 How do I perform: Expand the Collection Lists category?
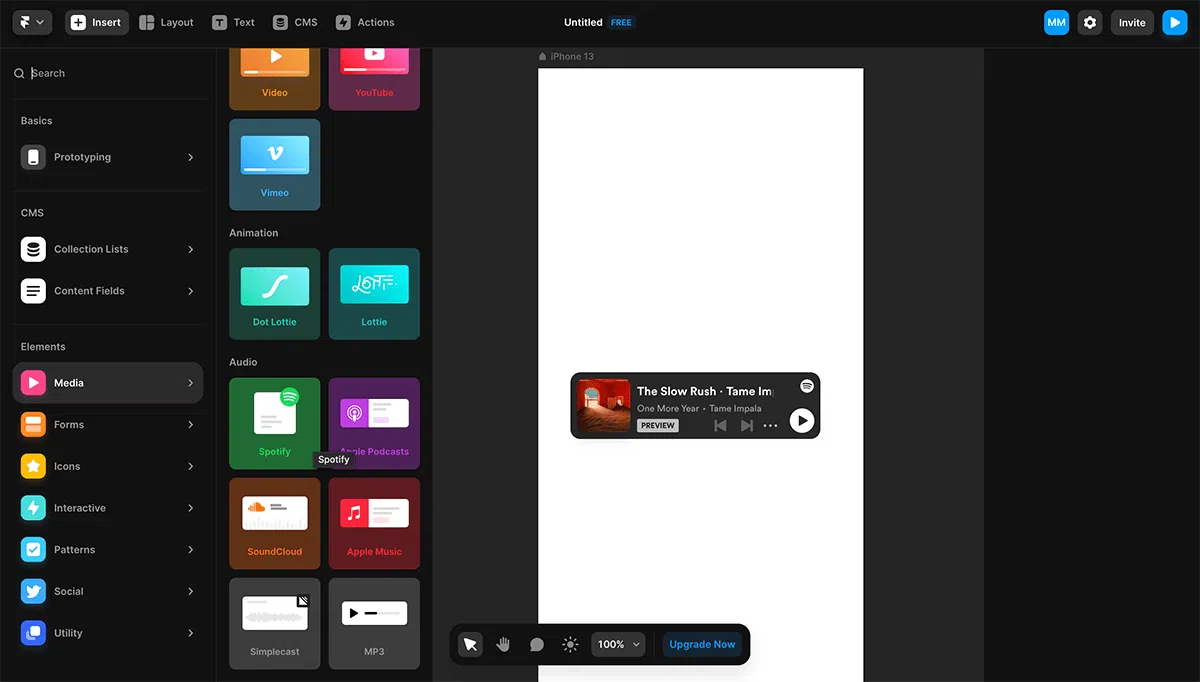click(108, 249)
